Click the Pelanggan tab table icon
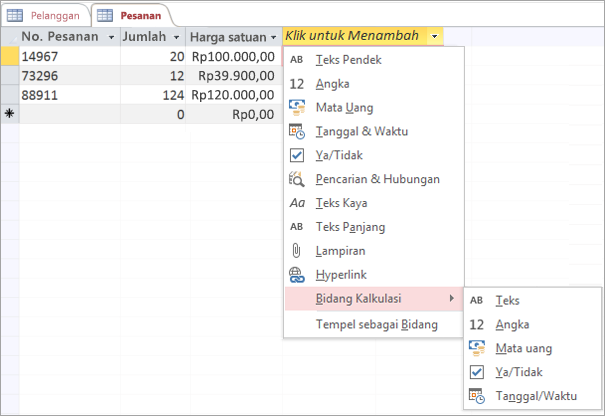This screenshot has height=416, width=605. (15, 15)
